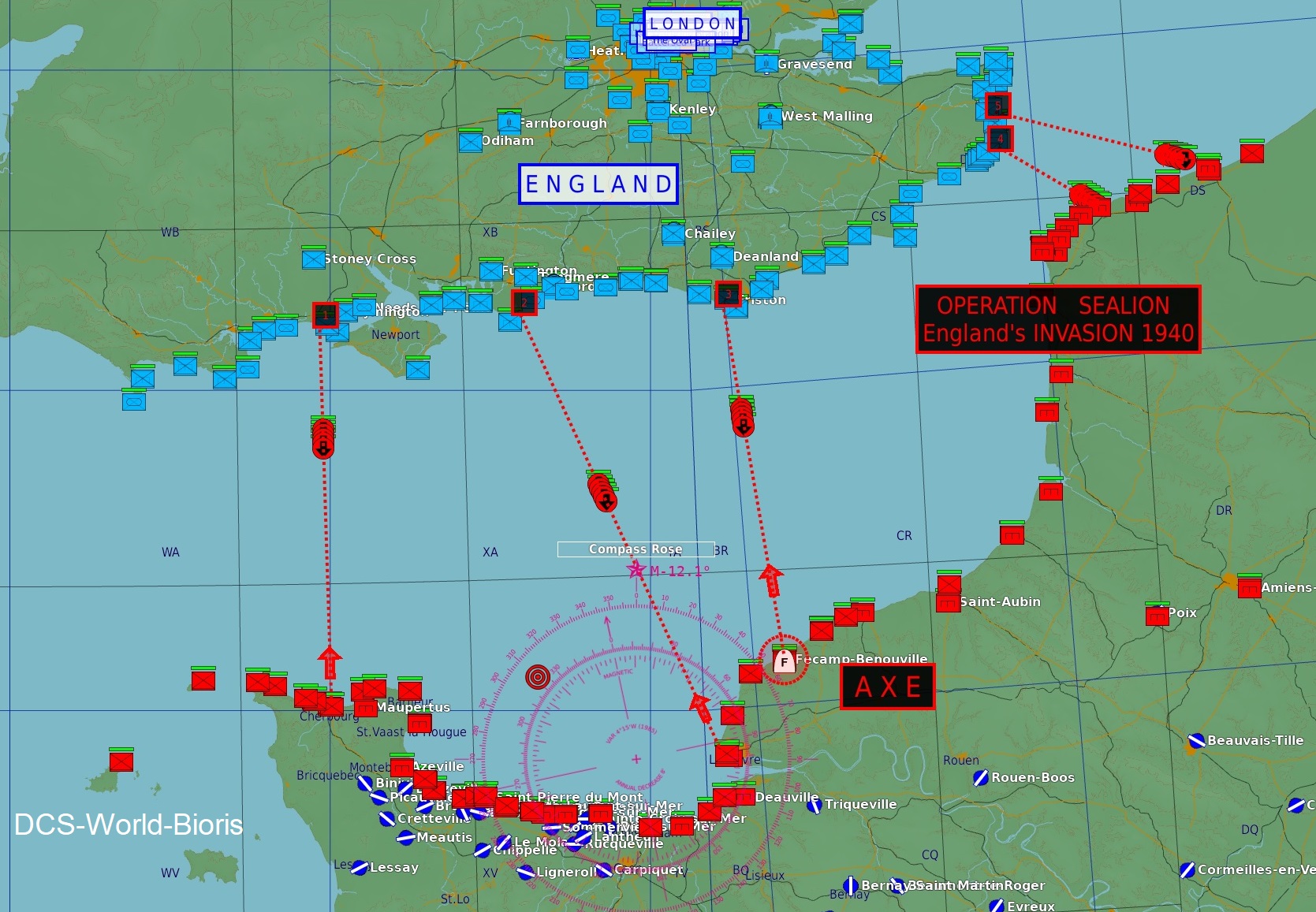1316x912 pixels.
Task: Select red ship group on western route
Action: (323, 438)
